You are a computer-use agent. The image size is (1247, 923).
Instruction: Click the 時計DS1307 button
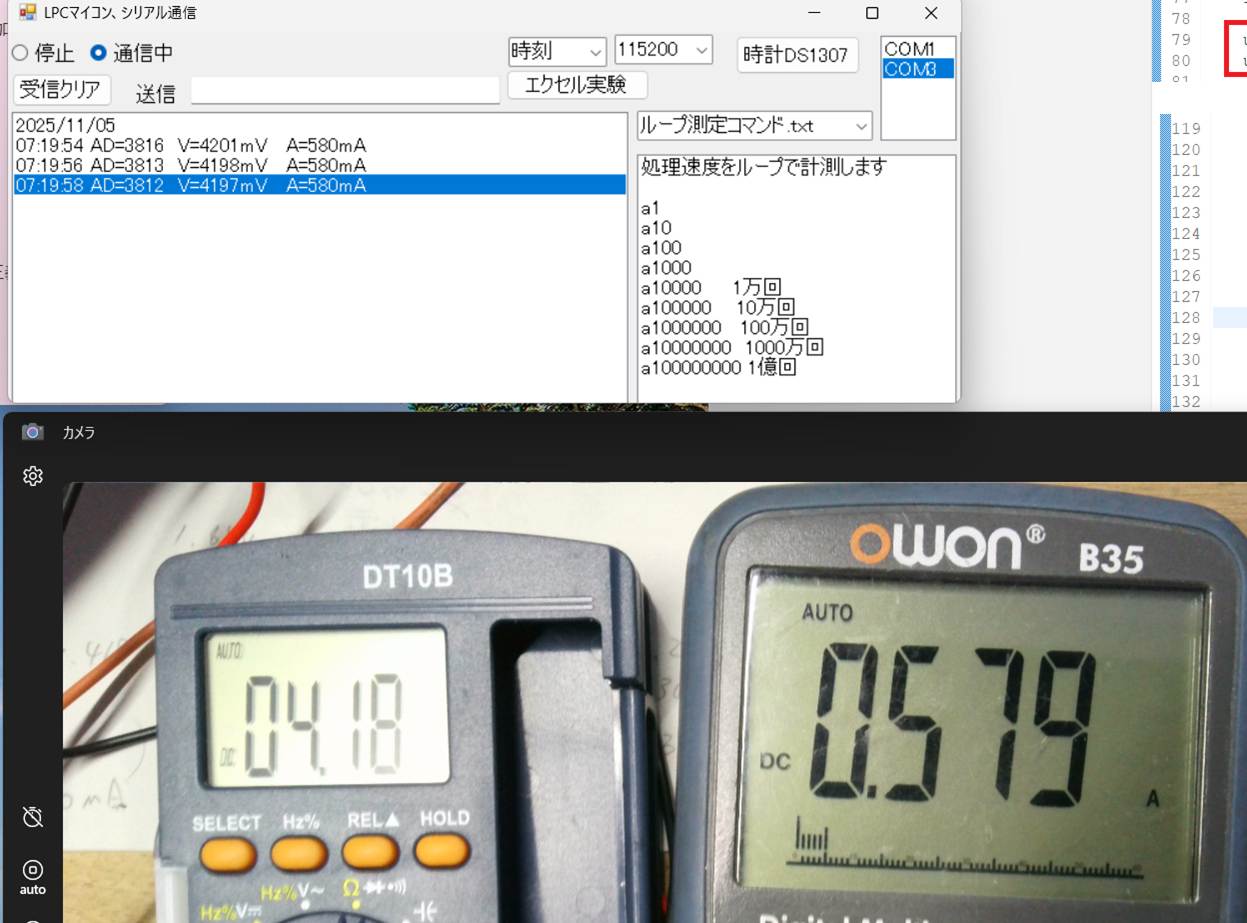point(797,55)
